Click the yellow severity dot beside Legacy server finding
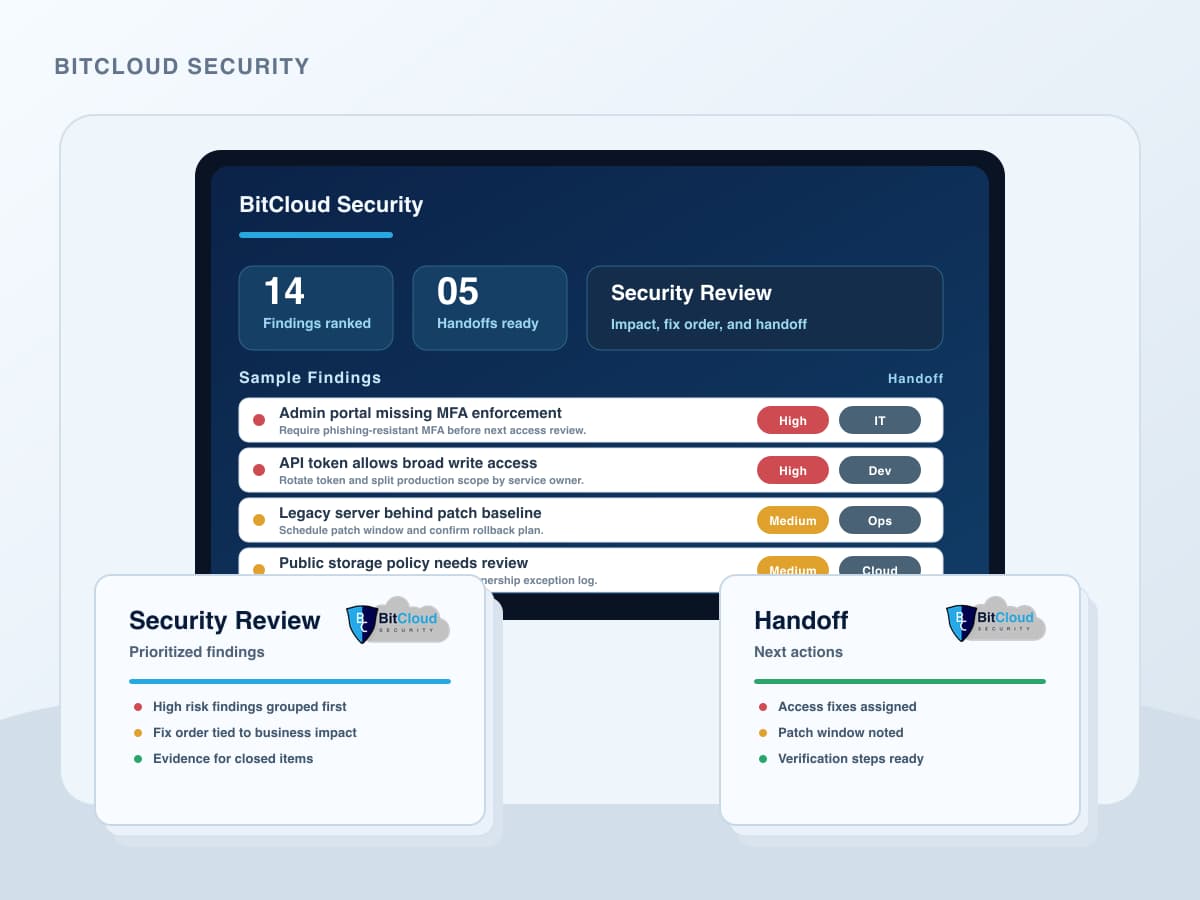The image size is (1200, 900). pos(259,519)
